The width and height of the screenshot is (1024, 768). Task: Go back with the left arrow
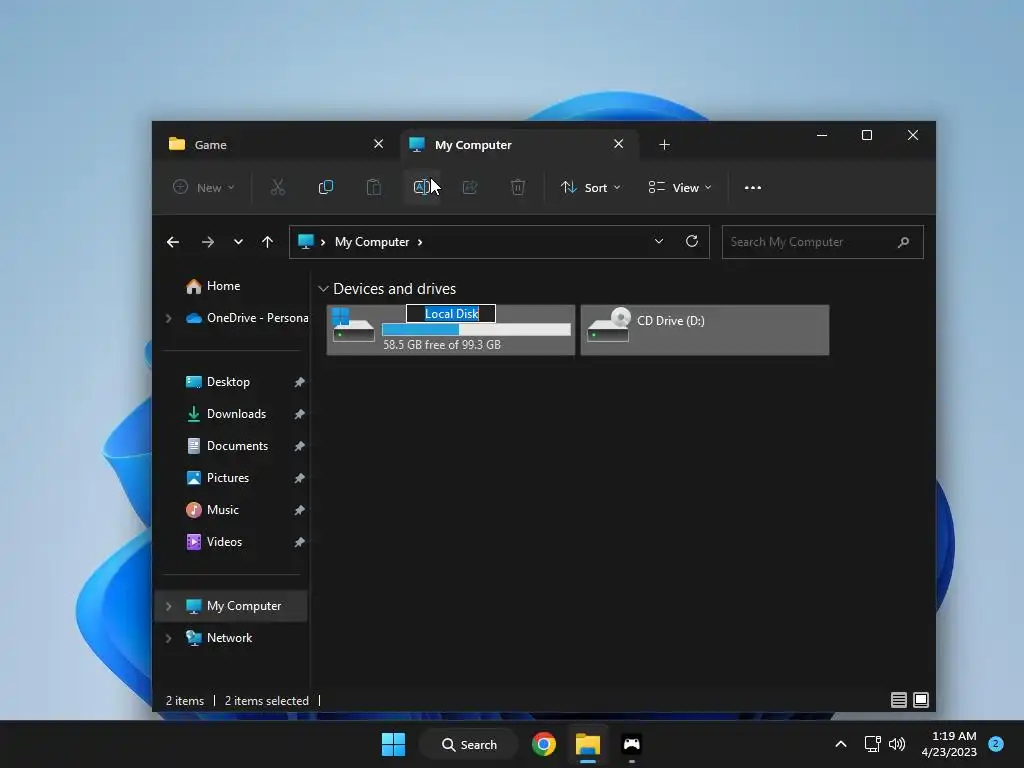(x=173, y=242)
